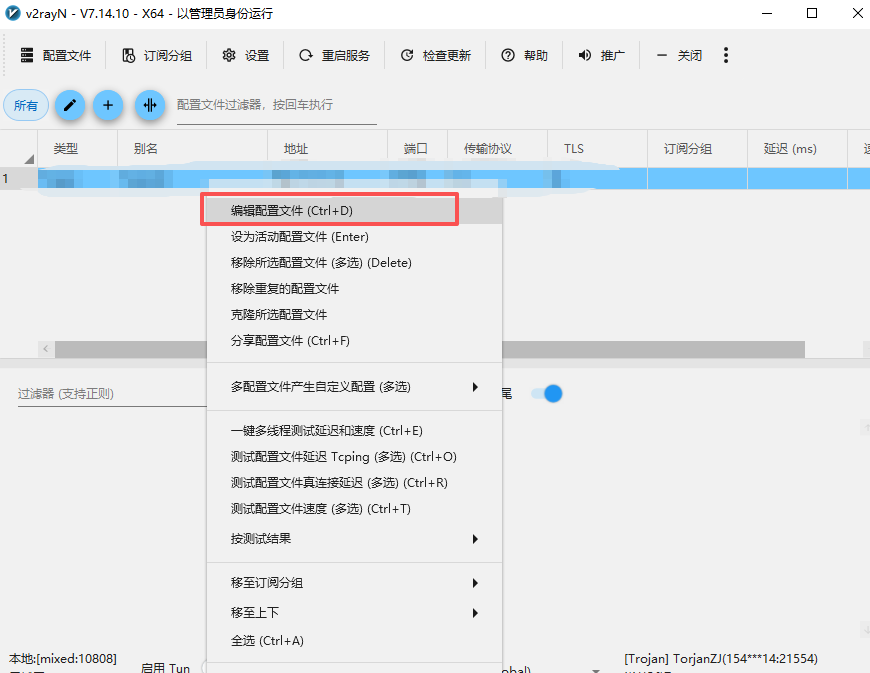870x673 pixels.
Task: Select the 所有 group filter chip
Action: click(26, 105)
